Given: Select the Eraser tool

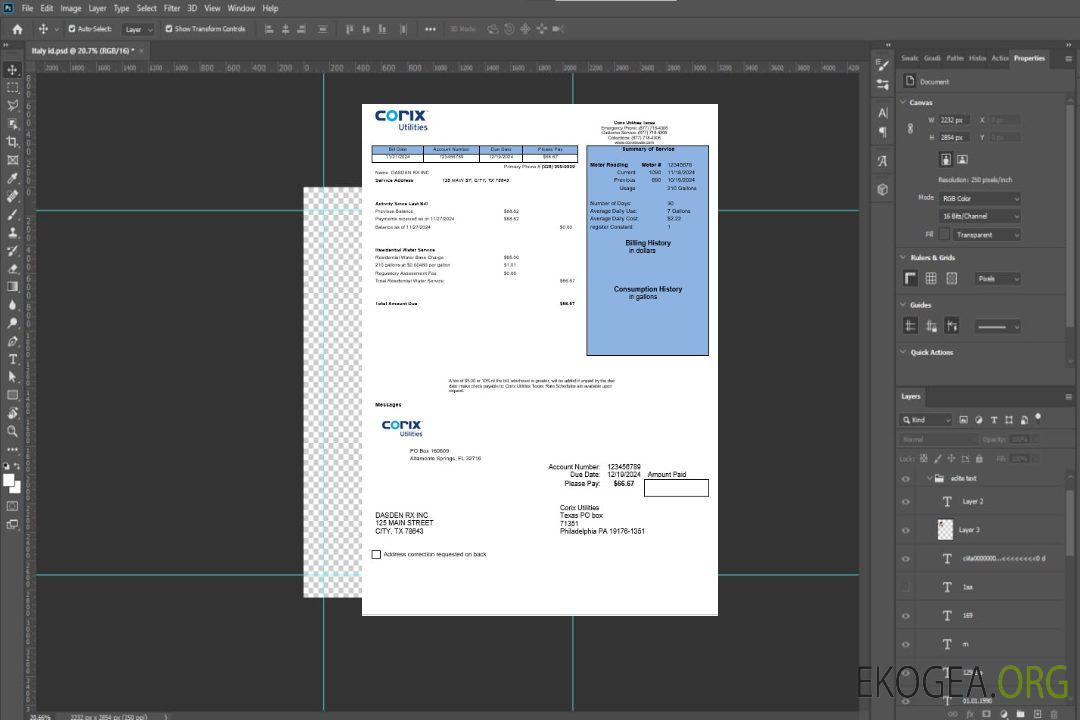Looking at the screenshot, I should click(x=12, y=269).
